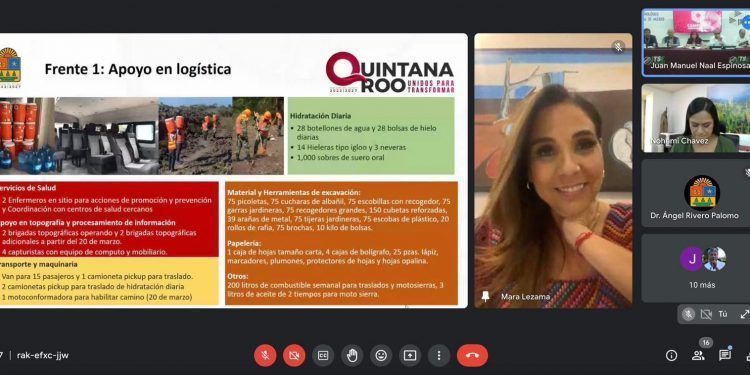Click the meeting code rak-efxc-jjw
Image resolution: width=750 pixels, height=375 pixels.
coord(43,355)
